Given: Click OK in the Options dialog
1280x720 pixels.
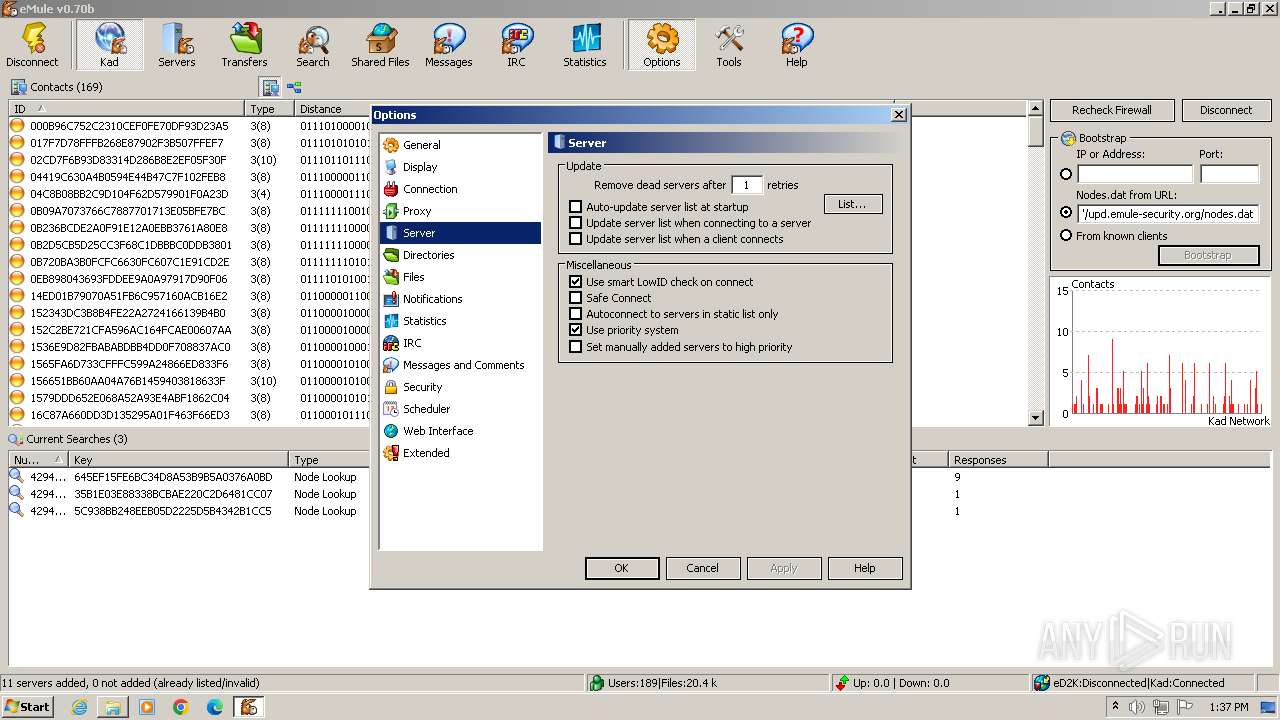Looking at the screenshot, I should [x=621, y=568].
